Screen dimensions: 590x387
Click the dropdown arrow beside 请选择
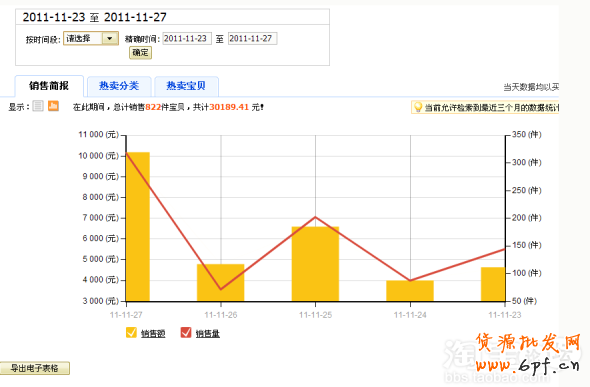[x=110, y=38]
